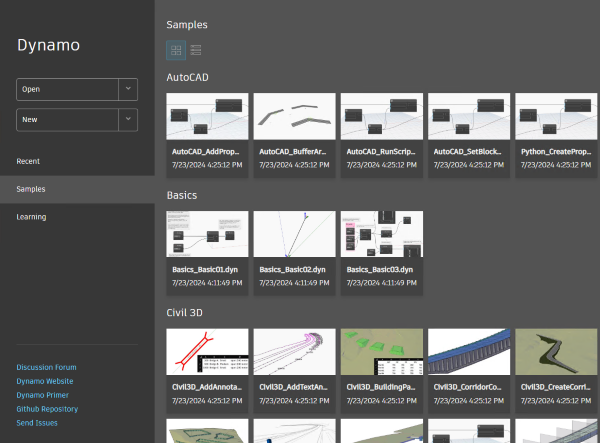Open the Civil3D_AddTextAn sample thumbnail
Image resolution: width=600 pixels, height=443 pixels.
coord(295,352)
